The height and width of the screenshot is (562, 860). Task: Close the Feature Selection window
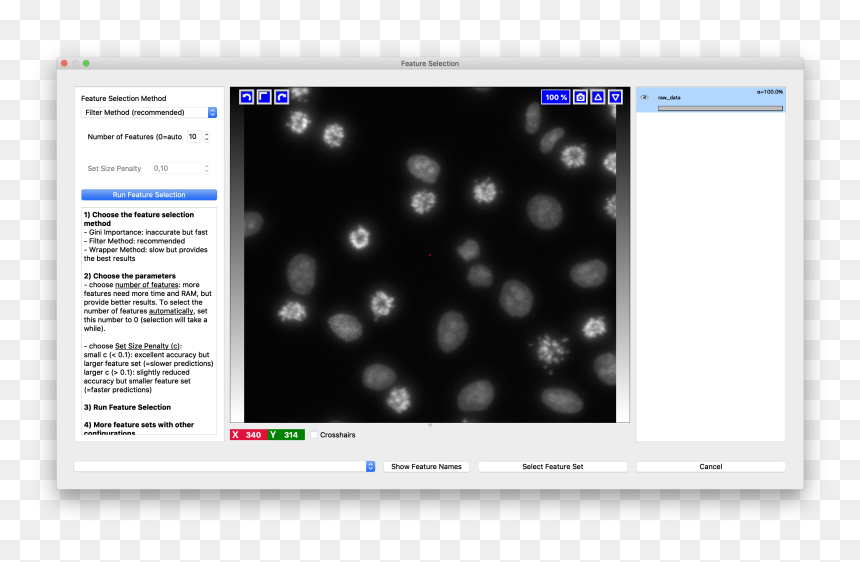coord(64,64)
